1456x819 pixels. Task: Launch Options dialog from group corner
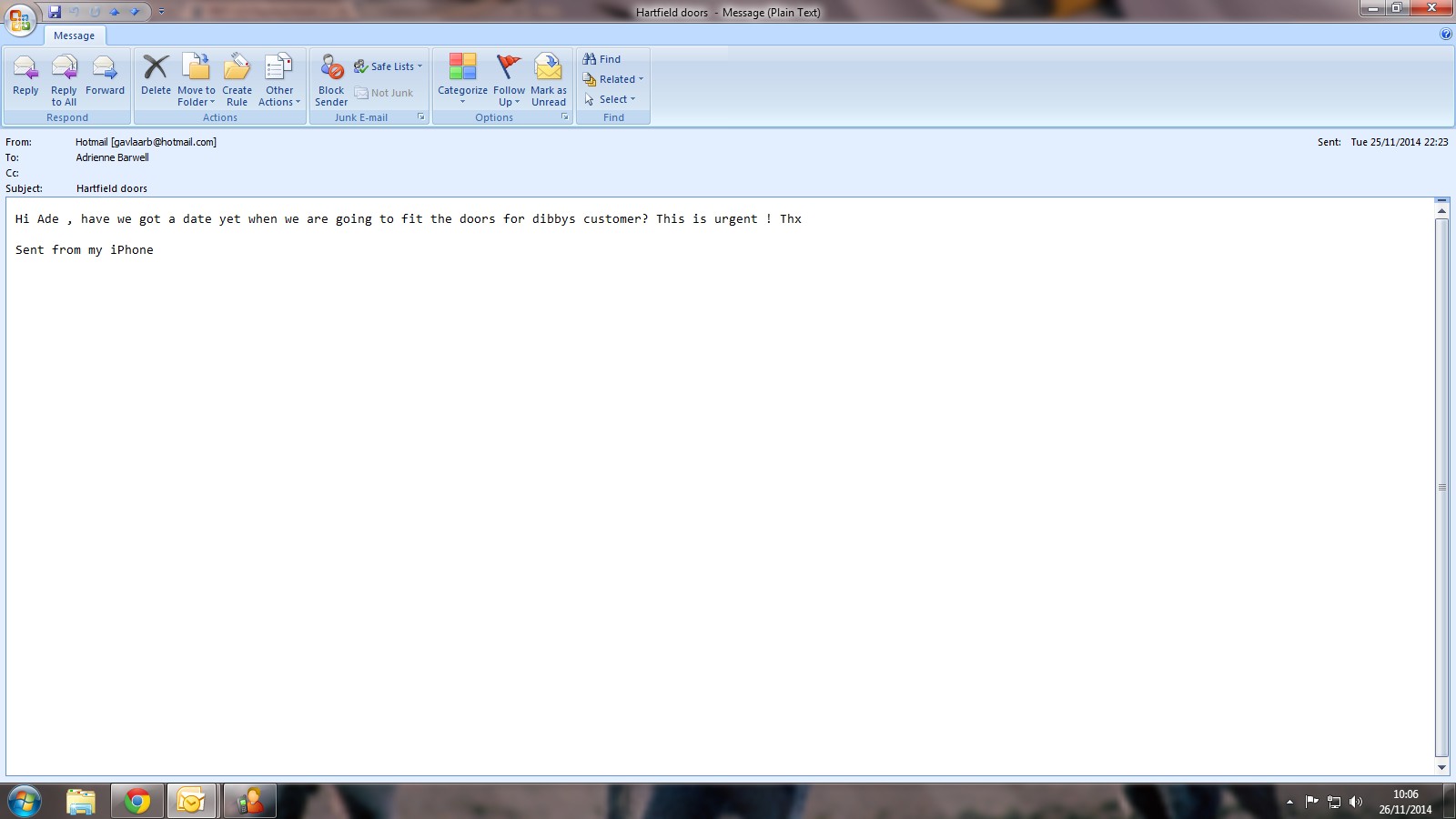click(564, 117)
